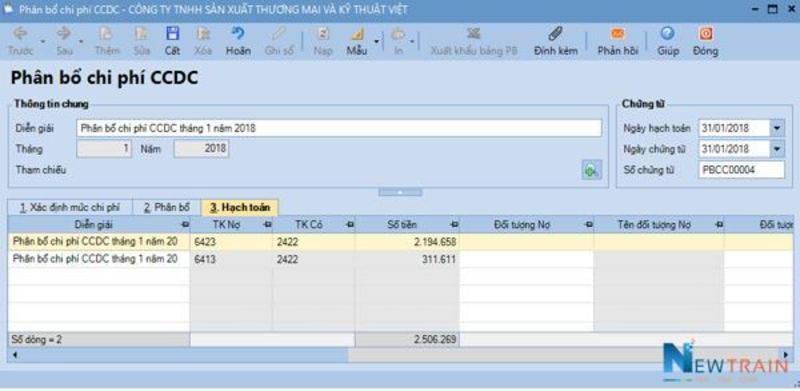This screenshot has width=800, height=391.
Task: Click Đối tượng Nợ cell in 6423 row
Action: click(x=527, y=242)
